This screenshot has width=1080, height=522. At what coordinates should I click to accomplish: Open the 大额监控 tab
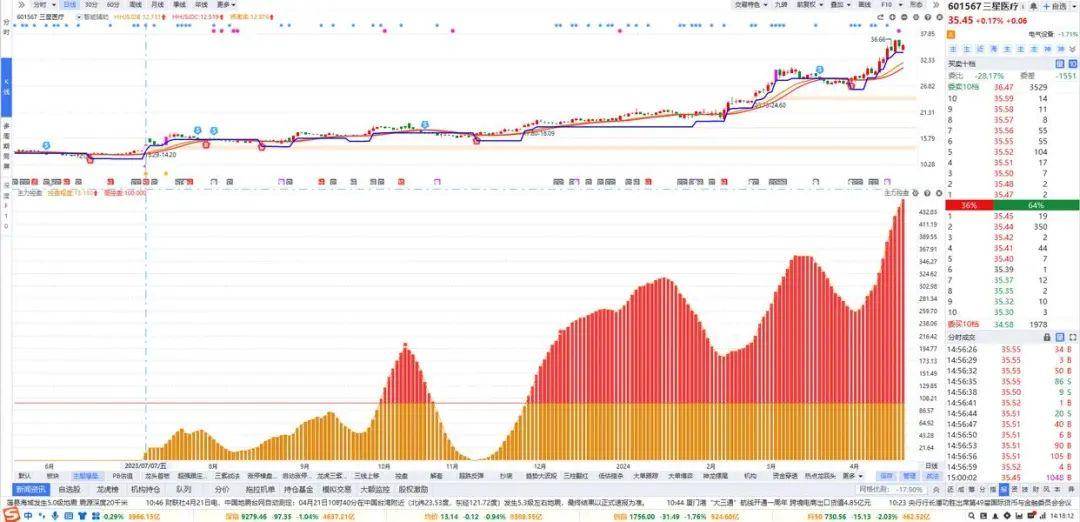[x=374, y=489]
